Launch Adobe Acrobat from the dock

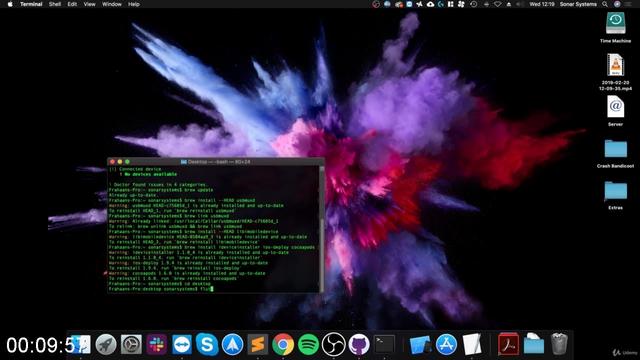(508, 344)
